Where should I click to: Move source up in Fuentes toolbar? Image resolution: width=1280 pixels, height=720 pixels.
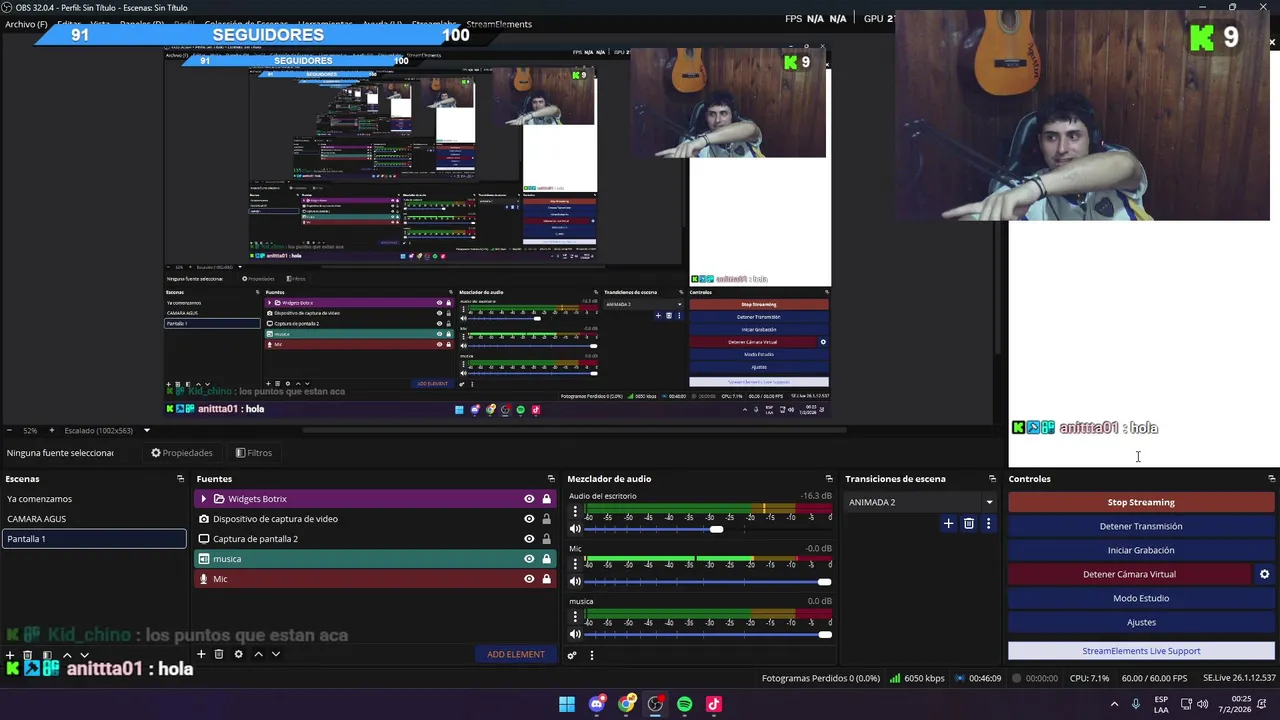point(258,654)
